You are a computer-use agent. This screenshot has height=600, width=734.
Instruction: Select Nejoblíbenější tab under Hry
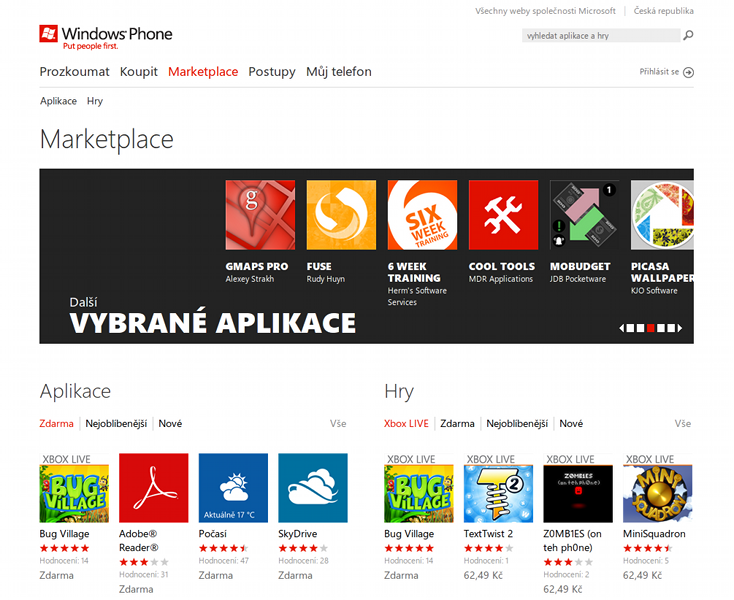point(517,424)
